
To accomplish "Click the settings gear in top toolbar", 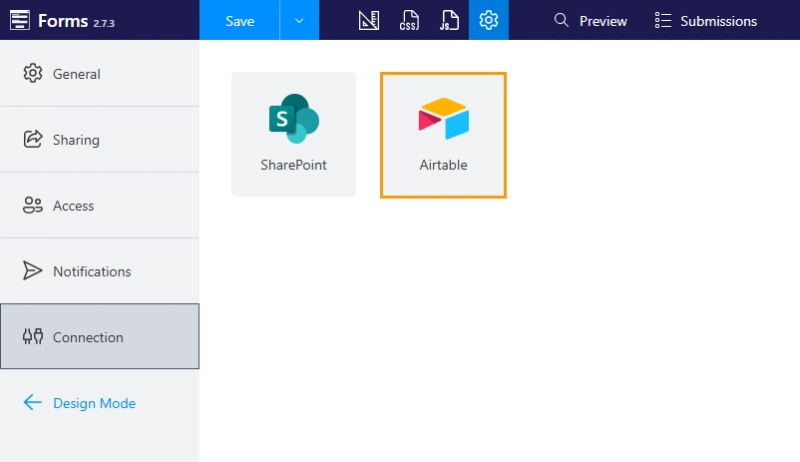I will coord(488,20).
